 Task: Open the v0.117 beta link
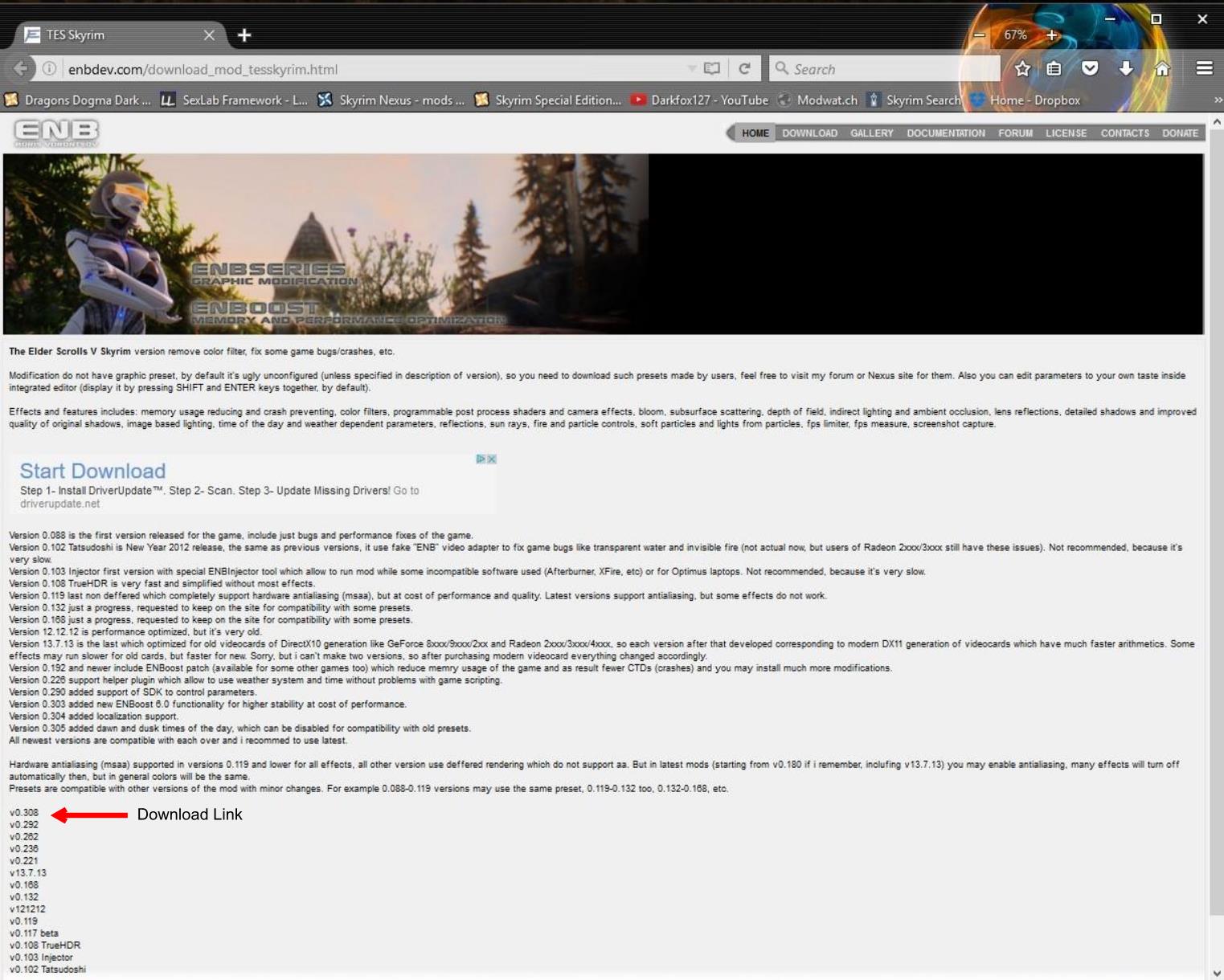34,933
